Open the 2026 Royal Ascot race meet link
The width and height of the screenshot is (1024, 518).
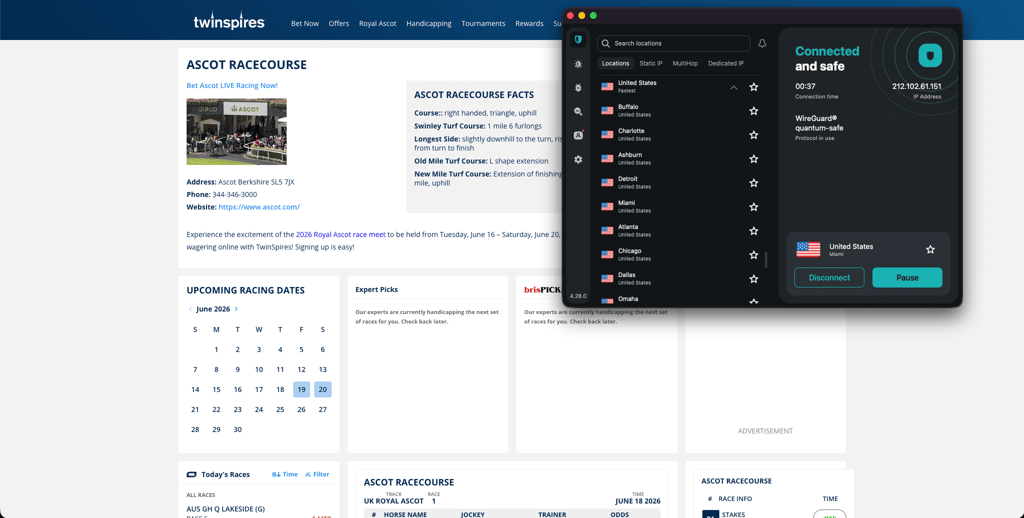(340, 235)
